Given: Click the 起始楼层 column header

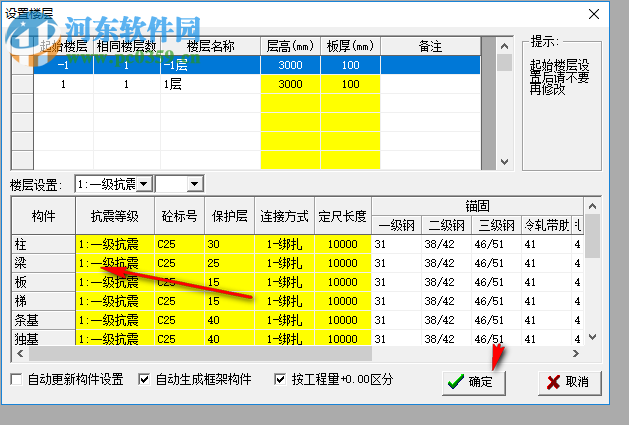Looking at the screenshot, I should coord(63,46).
